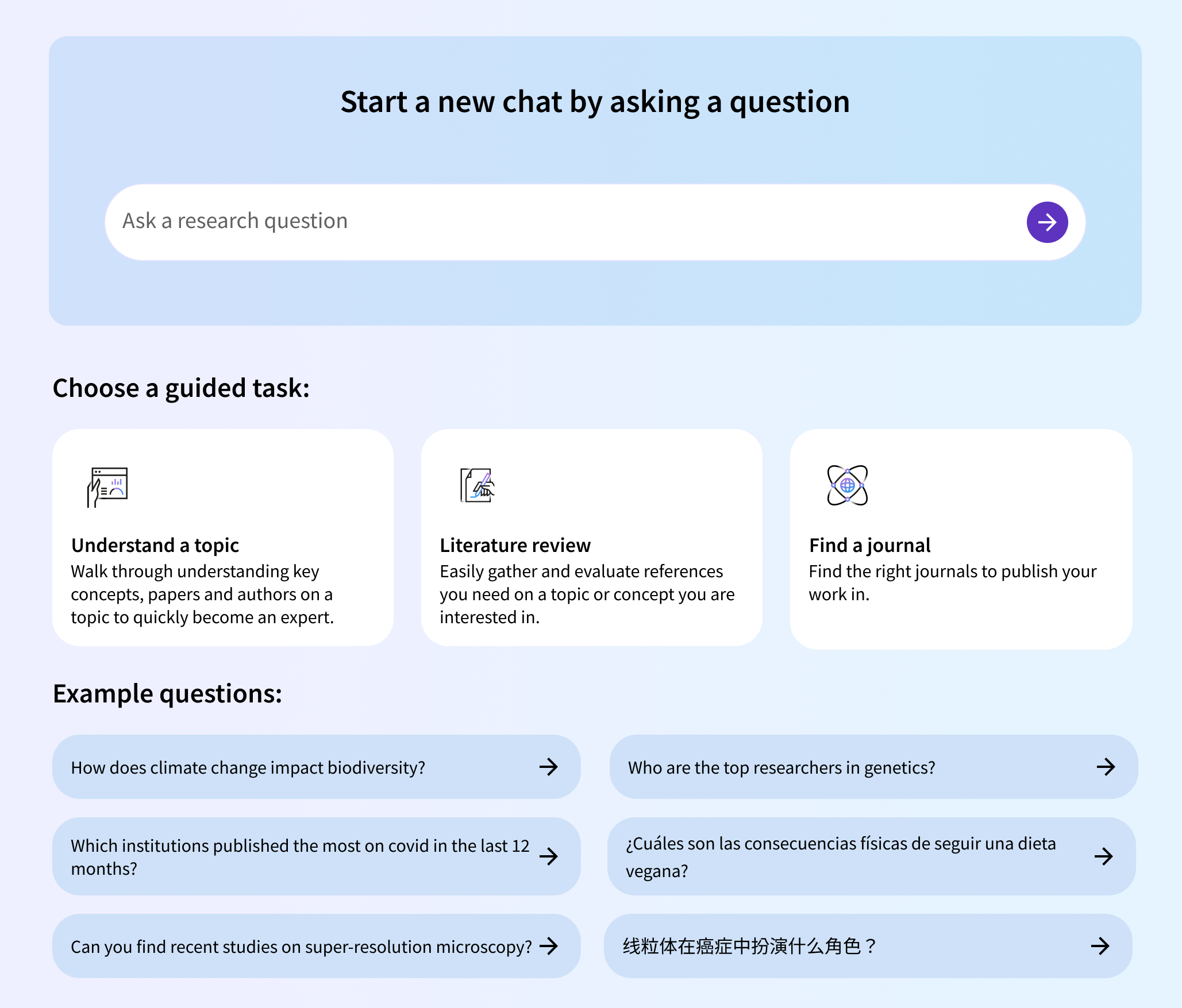Select the covid publications institutions example

tap(287, 856)
